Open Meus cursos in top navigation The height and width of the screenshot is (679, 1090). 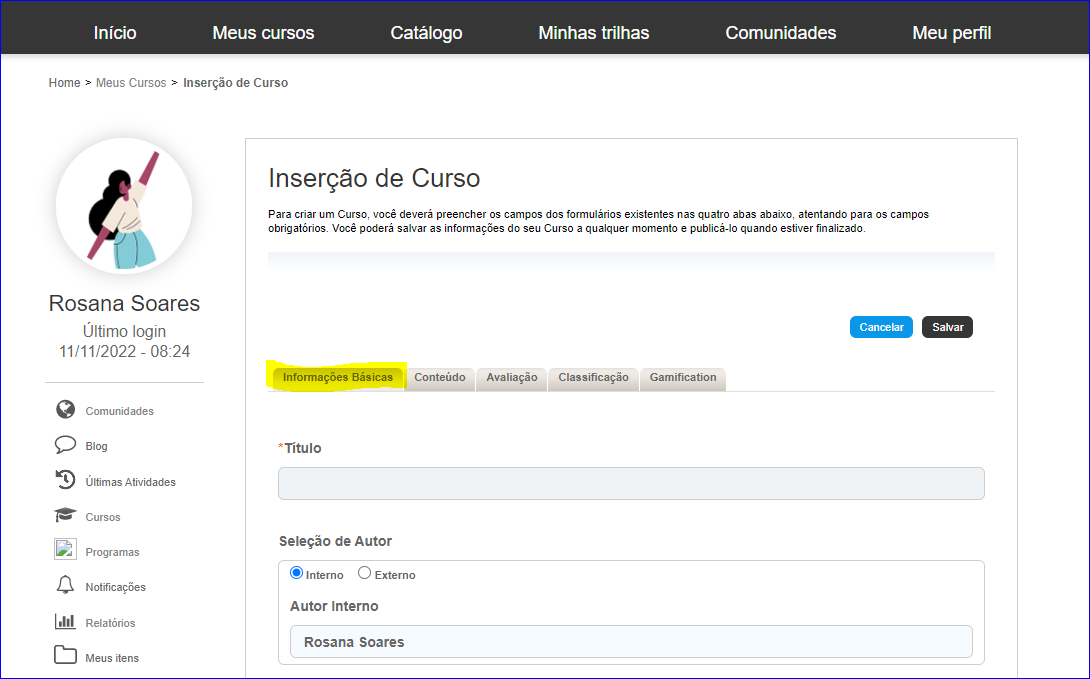tap(263, 33)
